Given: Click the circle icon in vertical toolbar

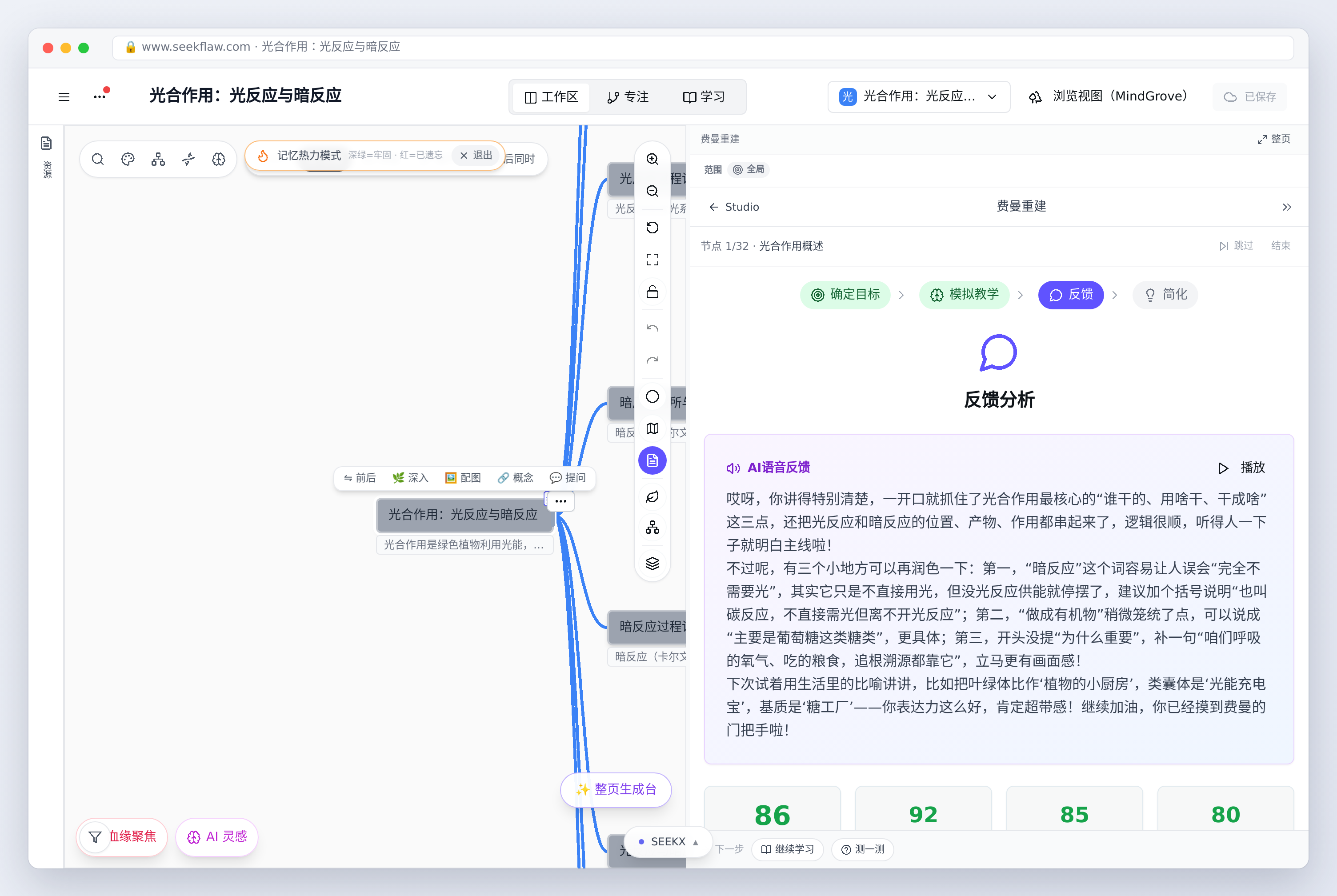Looking at the screenshot, I should click(652, 396).
